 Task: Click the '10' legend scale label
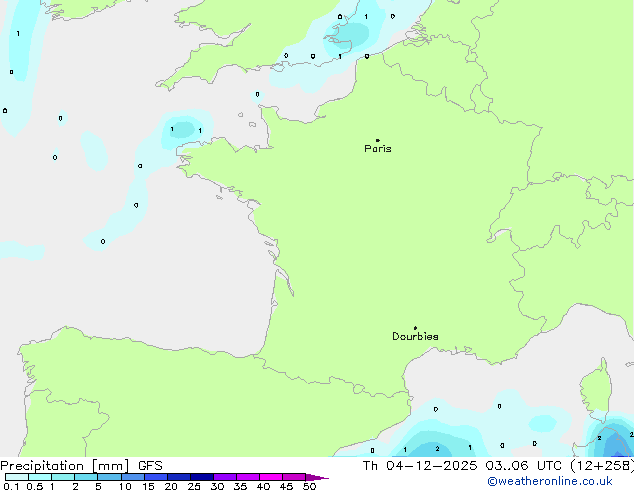click(125, 486)
